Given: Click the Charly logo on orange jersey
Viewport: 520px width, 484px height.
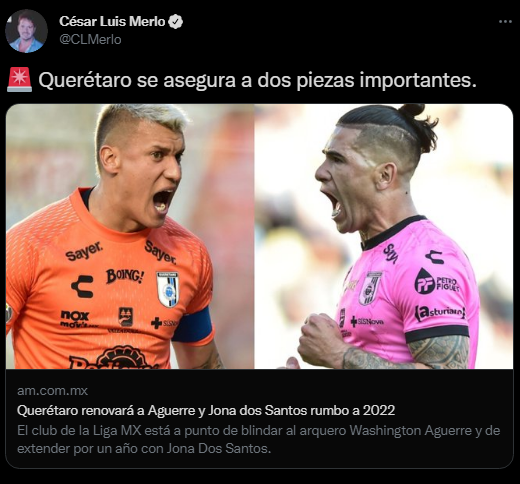Looking at the screenshot, I should tap(82, 286).
